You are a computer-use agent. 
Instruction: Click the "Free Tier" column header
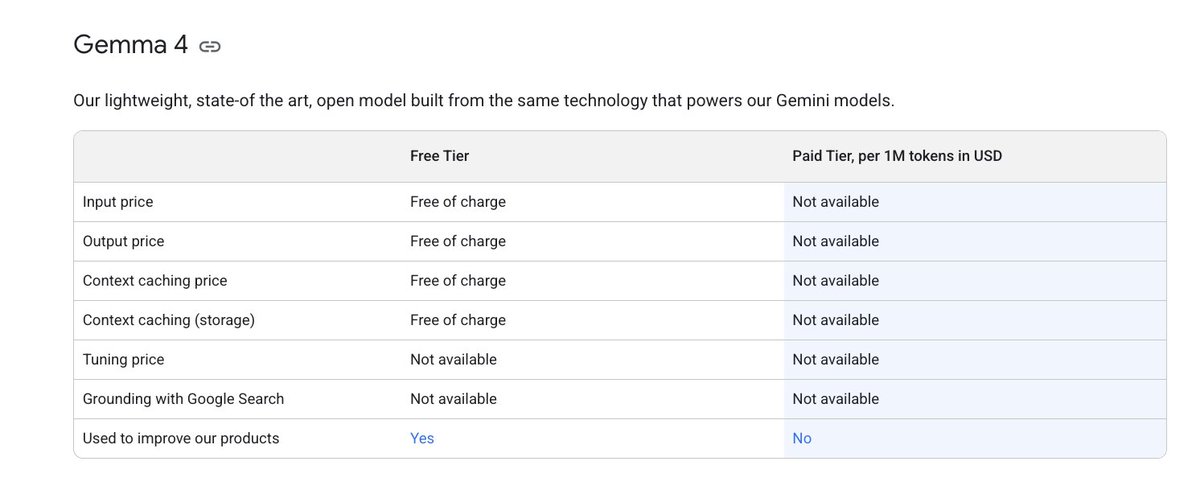click(x=439, y=156)
